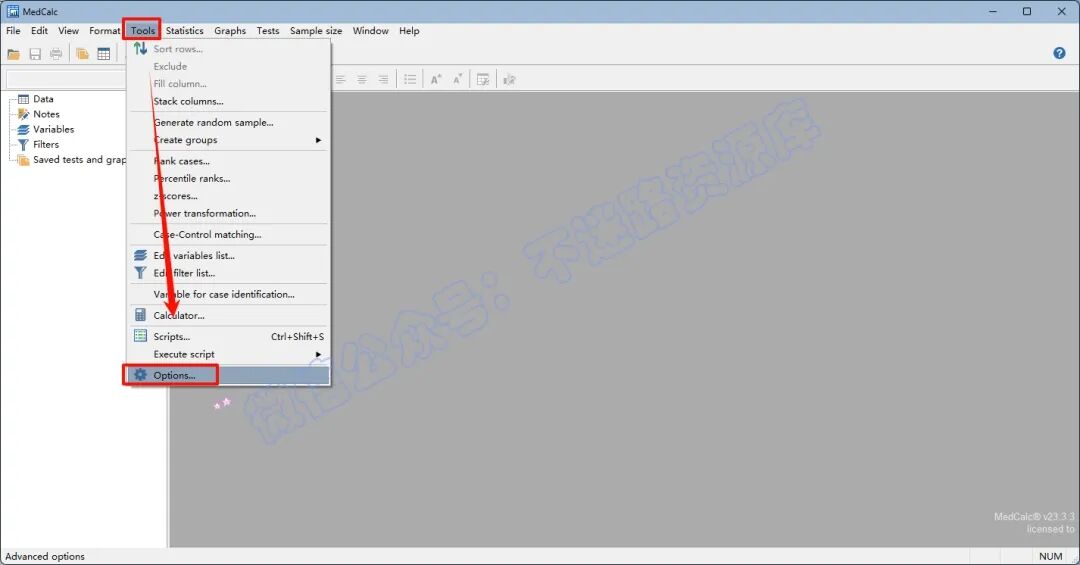Choose Edit filter list... menu entry

pos(228,273)
